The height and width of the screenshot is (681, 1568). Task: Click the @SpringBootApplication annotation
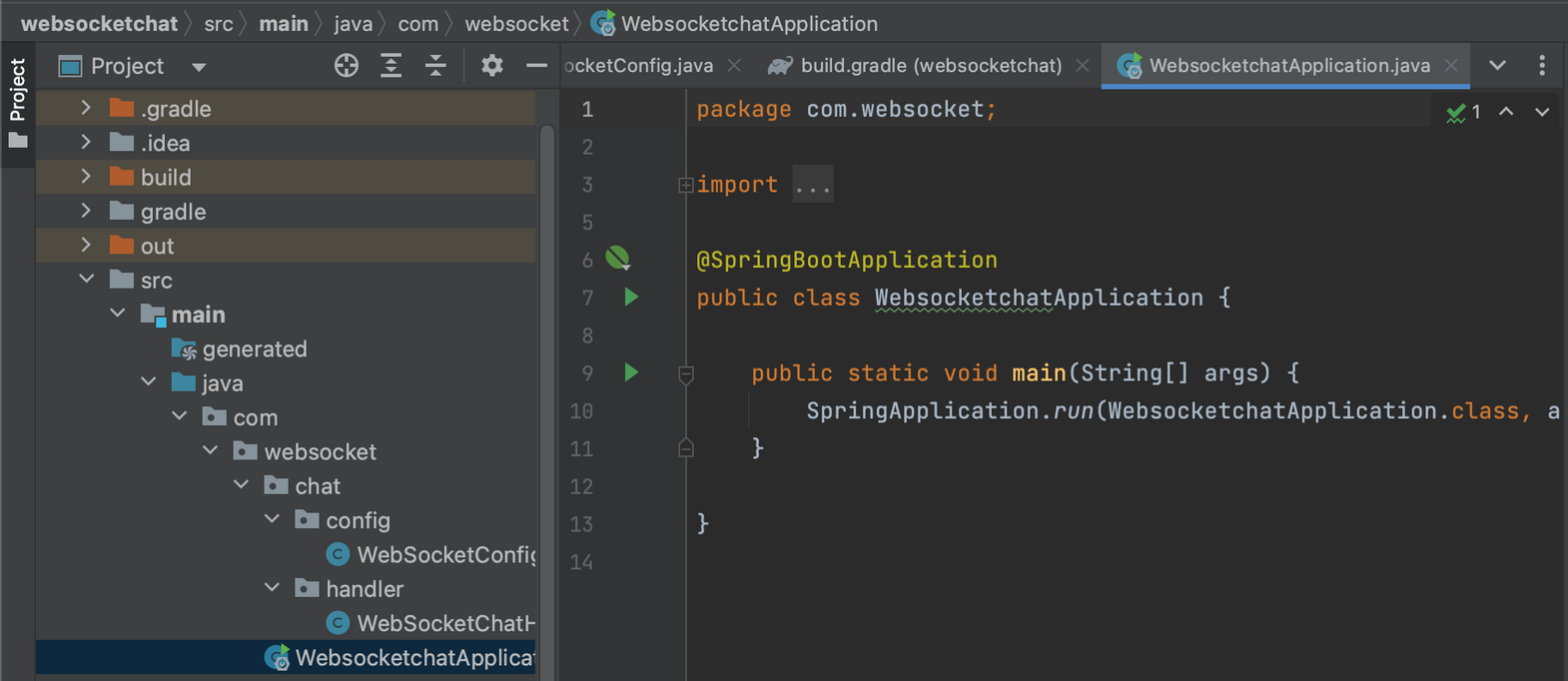coord(847,260)
